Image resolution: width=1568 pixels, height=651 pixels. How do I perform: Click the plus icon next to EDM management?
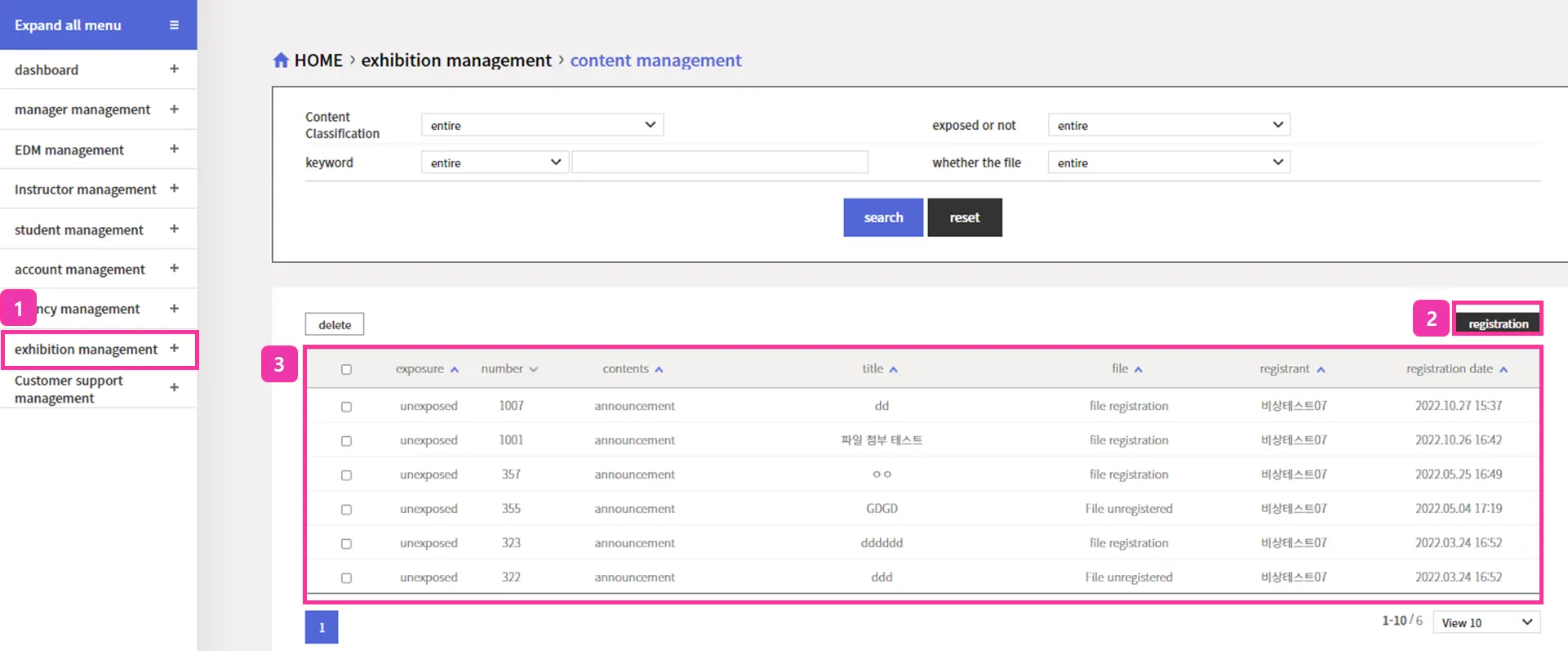point(174,149)
